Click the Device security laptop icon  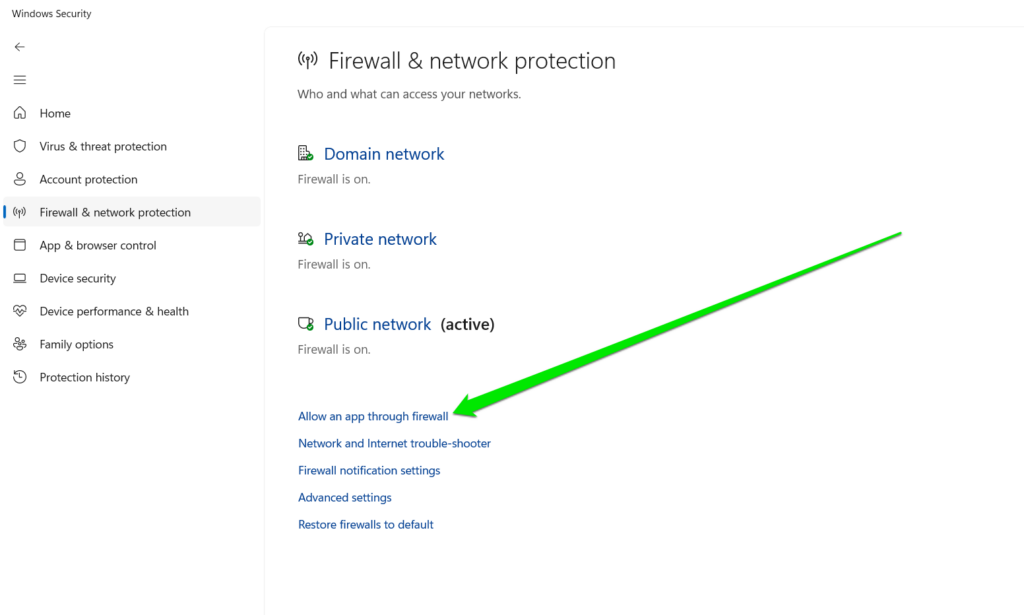[20, 278]
